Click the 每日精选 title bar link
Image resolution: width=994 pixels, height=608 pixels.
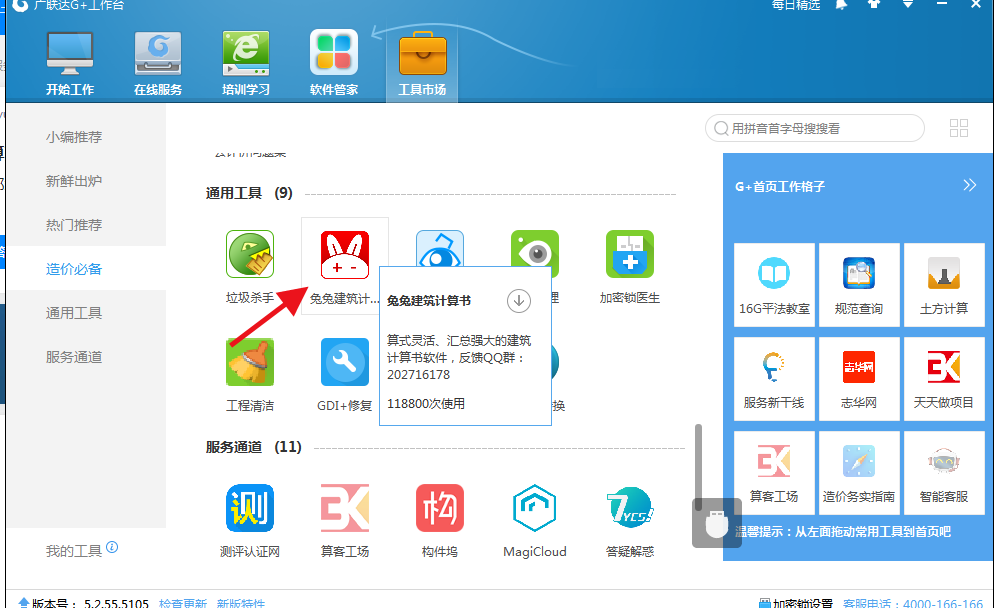pos(796,5)
